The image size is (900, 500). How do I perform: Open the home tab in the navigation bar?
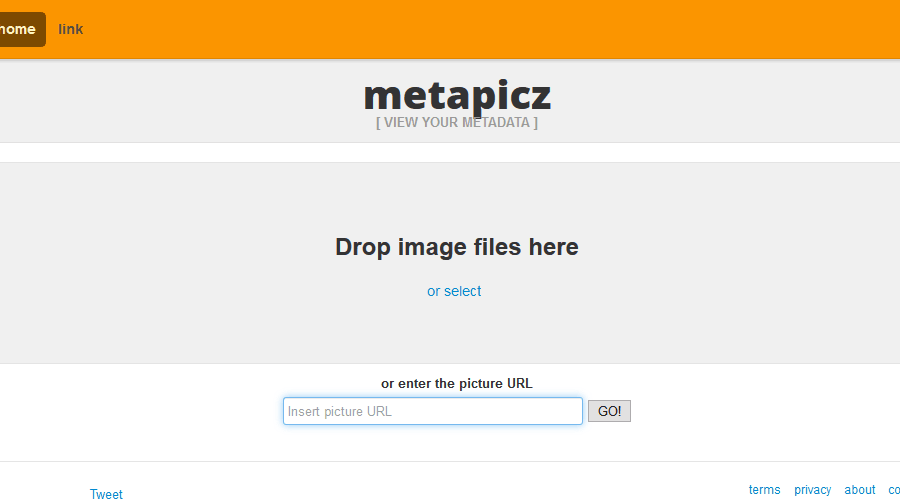[20, 29]
